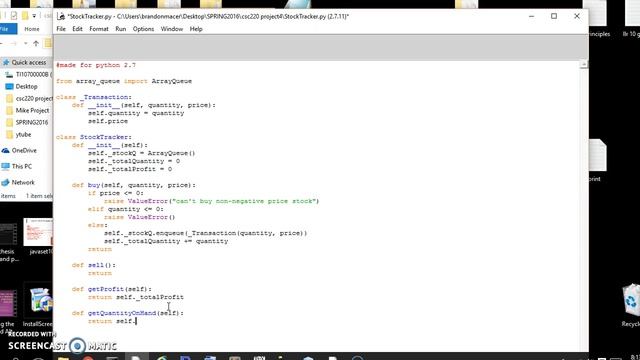Screen dimensions: 640x360
Task: Select SPRING2016 folder in sidebar
Action: click(32, 122)
